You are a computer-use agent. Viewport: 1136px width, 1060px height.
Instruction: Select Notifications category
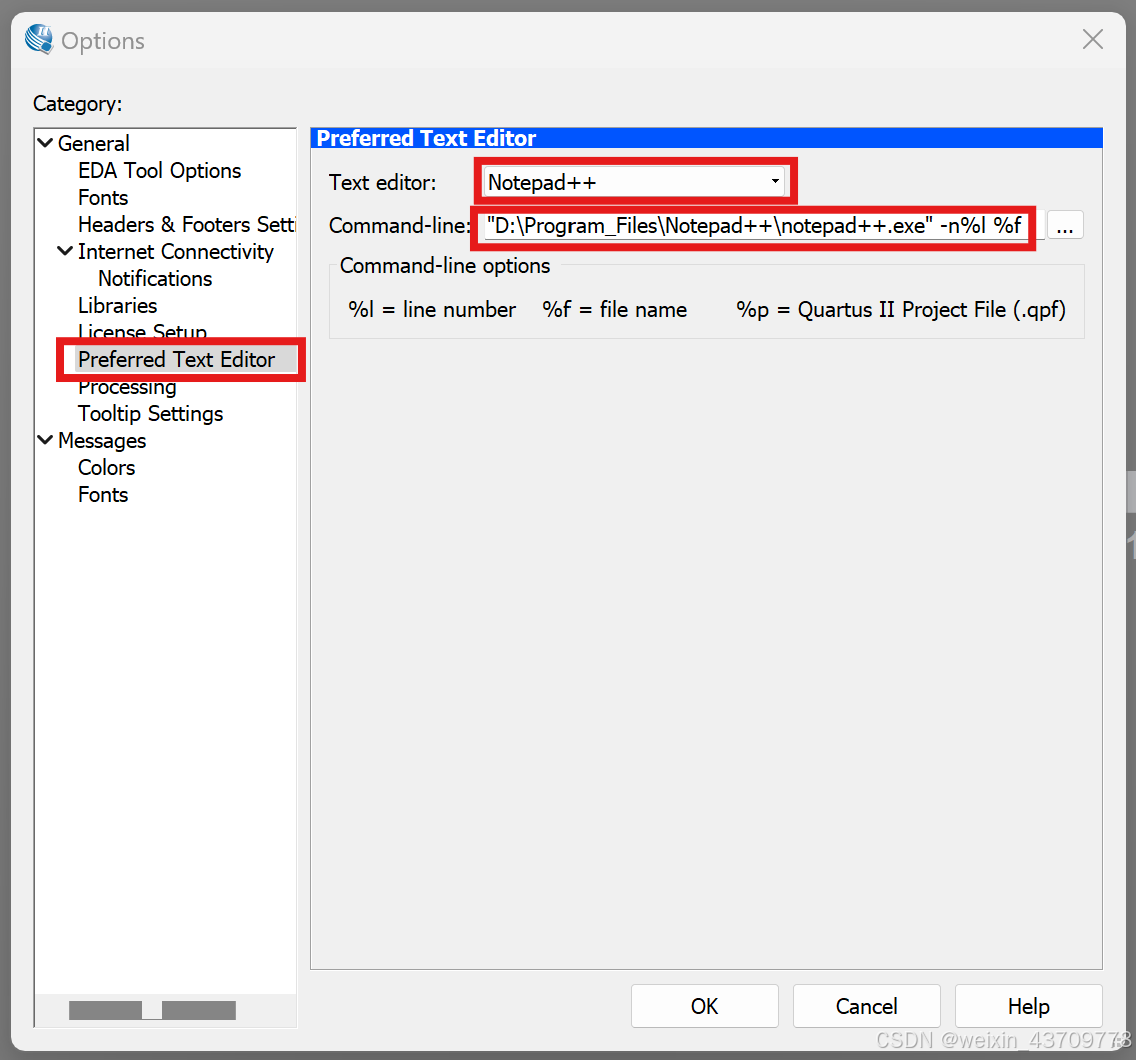[155, 278]
